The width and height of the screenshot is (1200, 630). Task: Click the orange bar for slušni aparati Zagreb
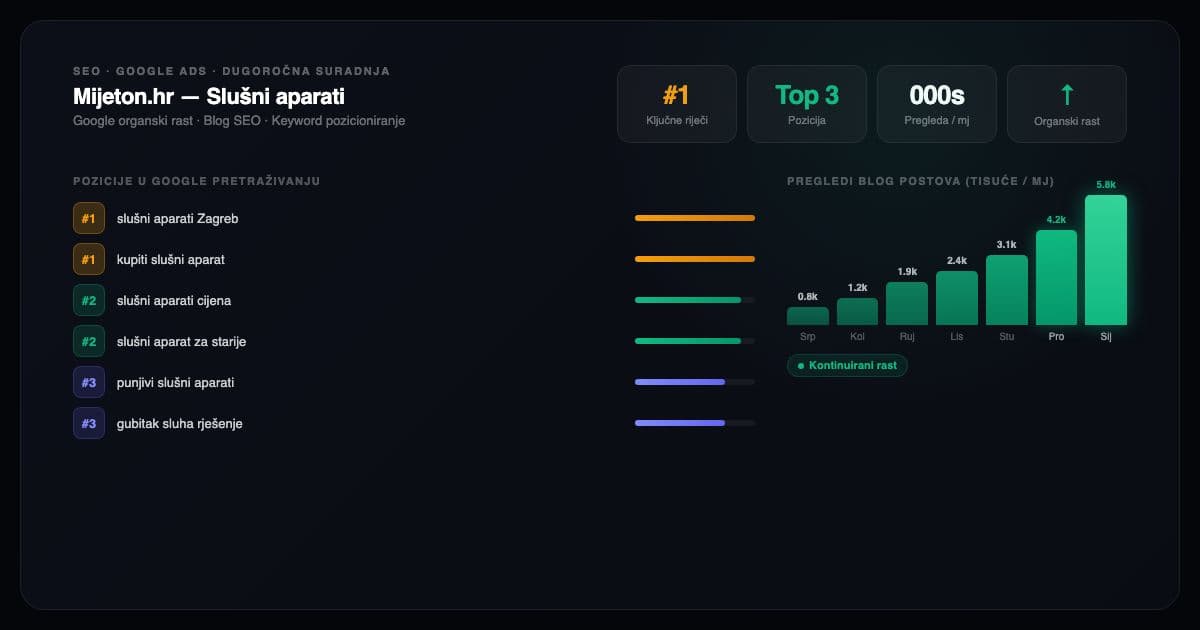tap(695, 218)
